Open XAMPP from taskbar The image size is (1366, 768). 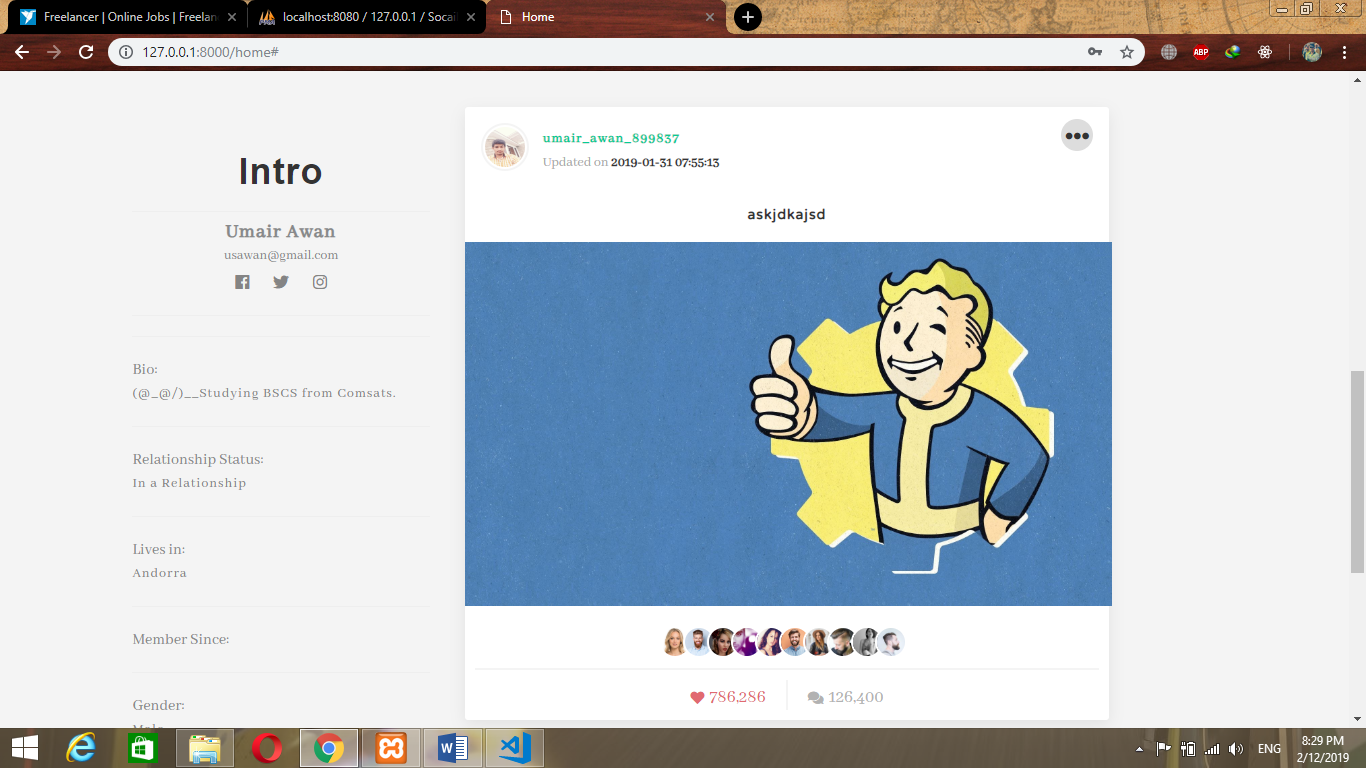coord(391,747)
